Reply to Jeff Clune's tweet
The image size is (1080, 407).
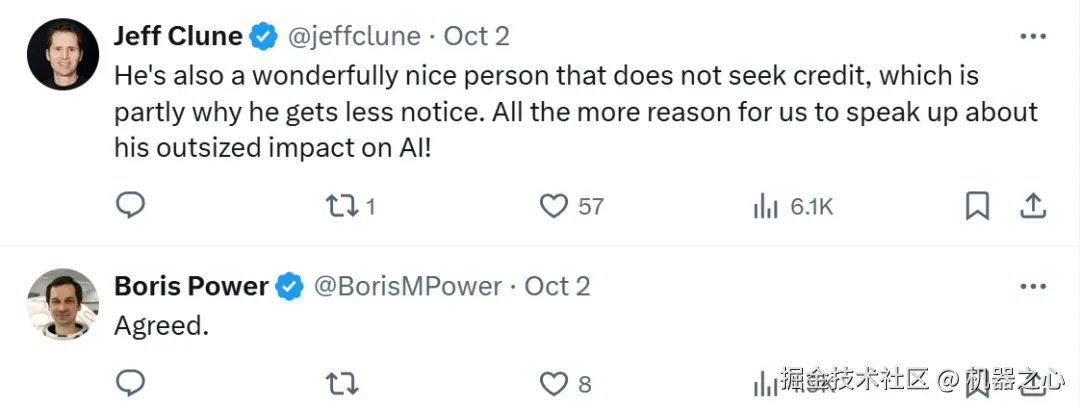point(131,206)
